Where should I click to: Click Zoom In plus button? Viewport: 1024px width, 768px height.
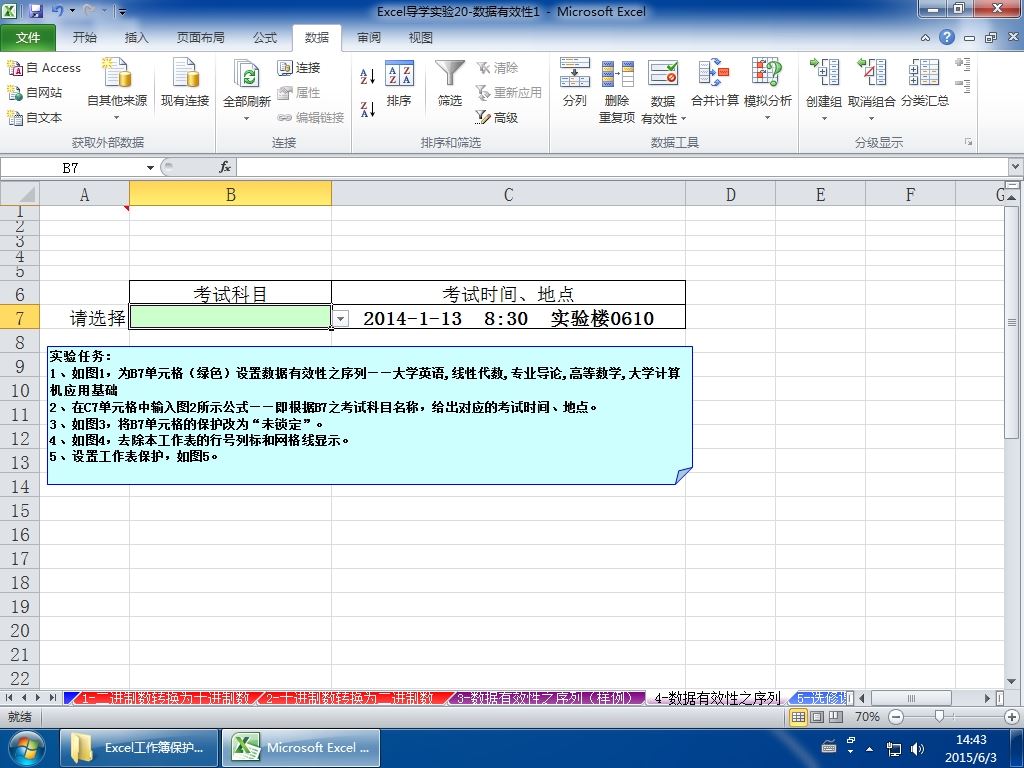(x=1012, y=717)
